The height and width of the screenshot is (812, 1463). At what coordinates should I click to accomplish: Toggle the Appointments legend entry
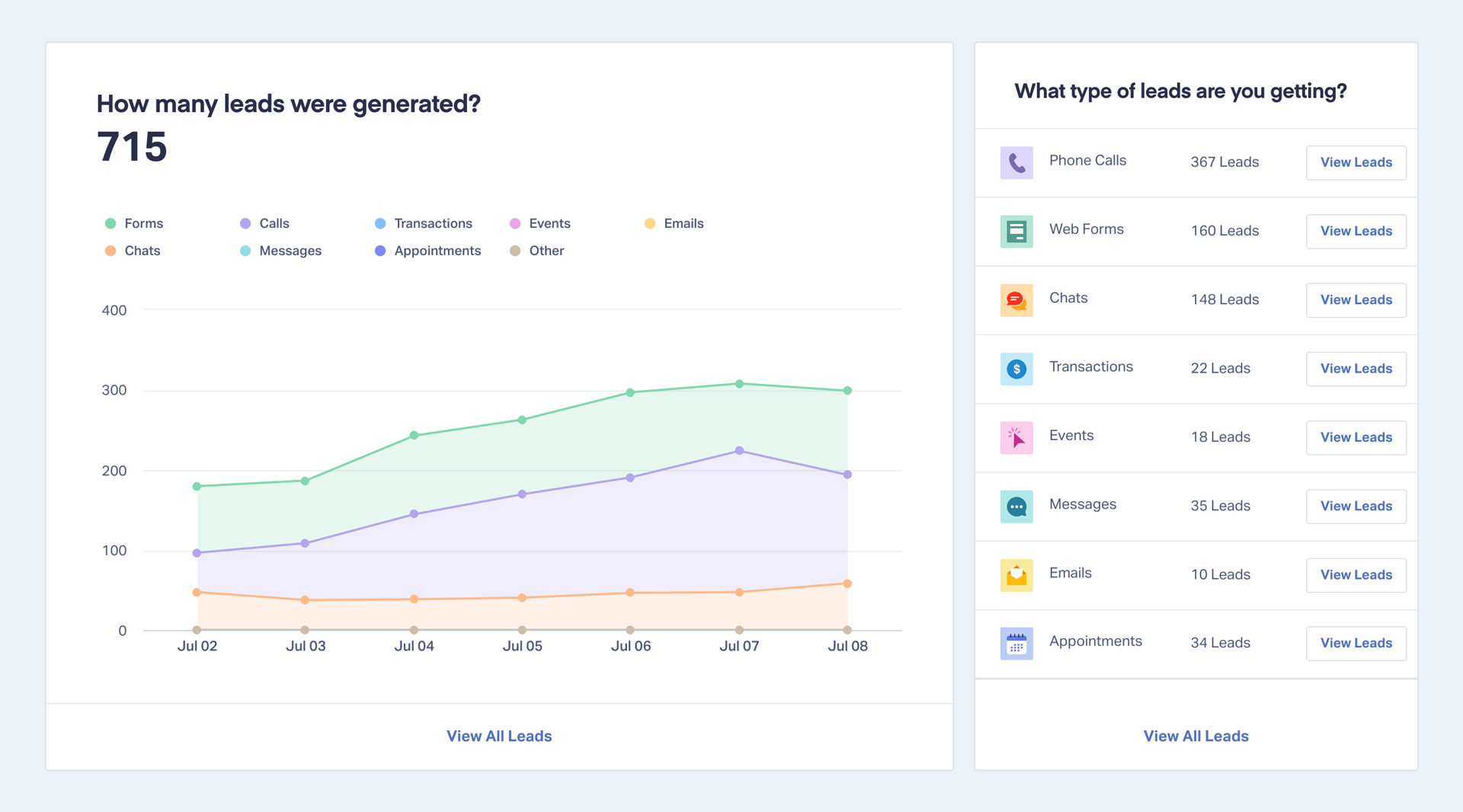tap(428, 251)
